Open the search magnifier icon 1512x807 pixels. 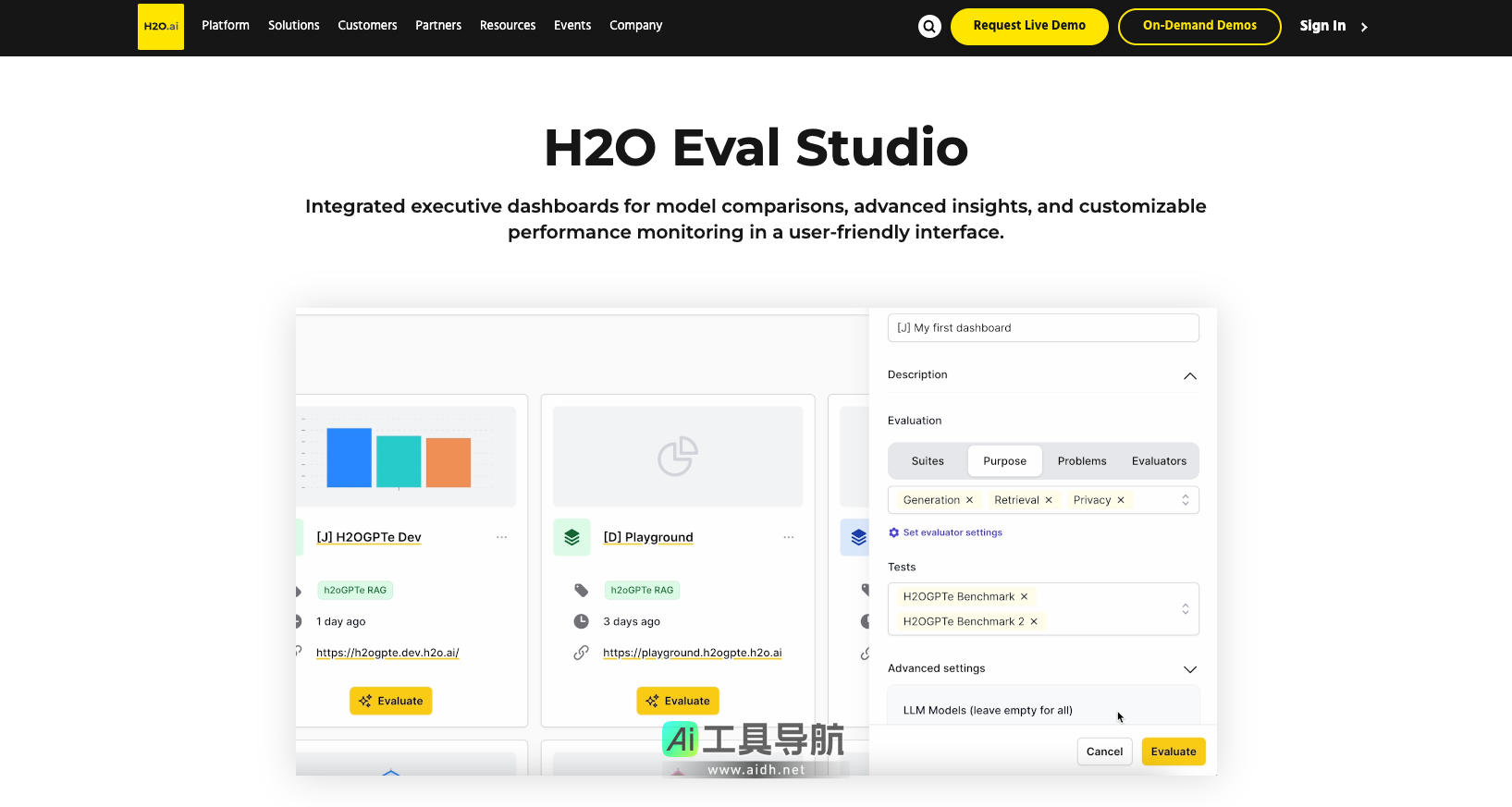point(929,27)
